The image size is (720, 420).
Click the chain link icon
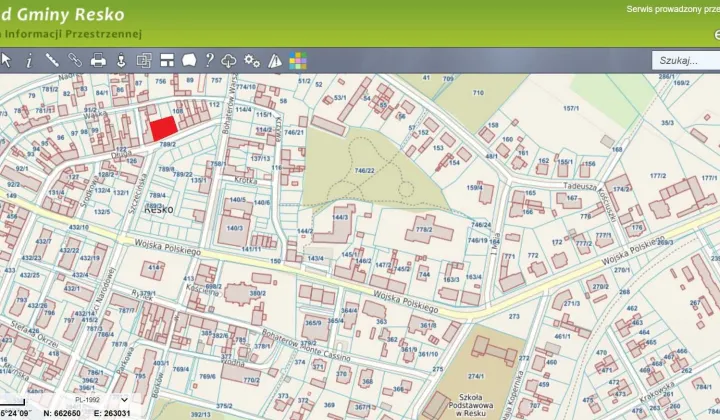coord(75,61)
